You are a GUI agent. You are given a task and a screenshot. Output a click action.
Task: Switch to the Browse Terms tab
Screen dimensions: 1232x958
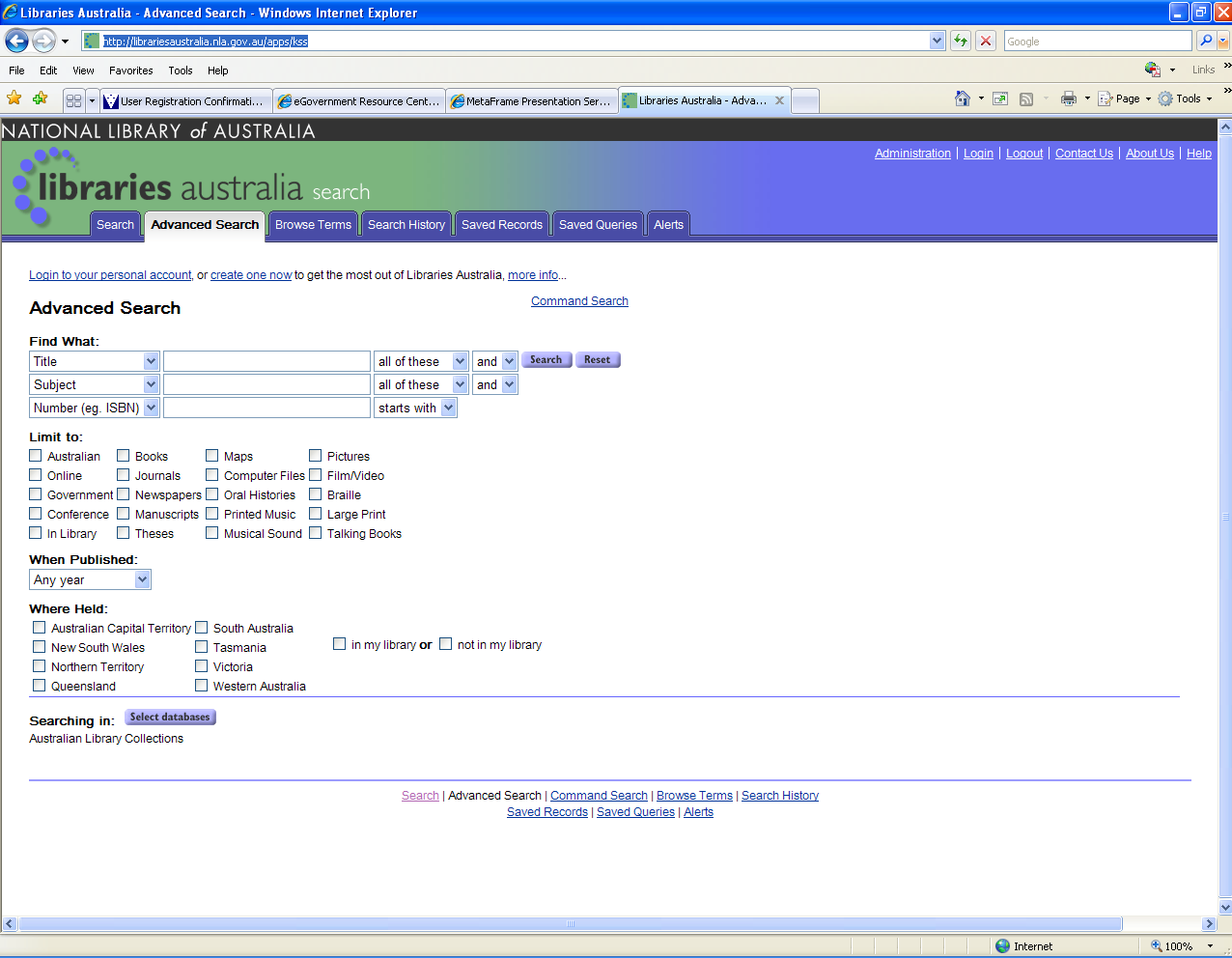(313, 224)
